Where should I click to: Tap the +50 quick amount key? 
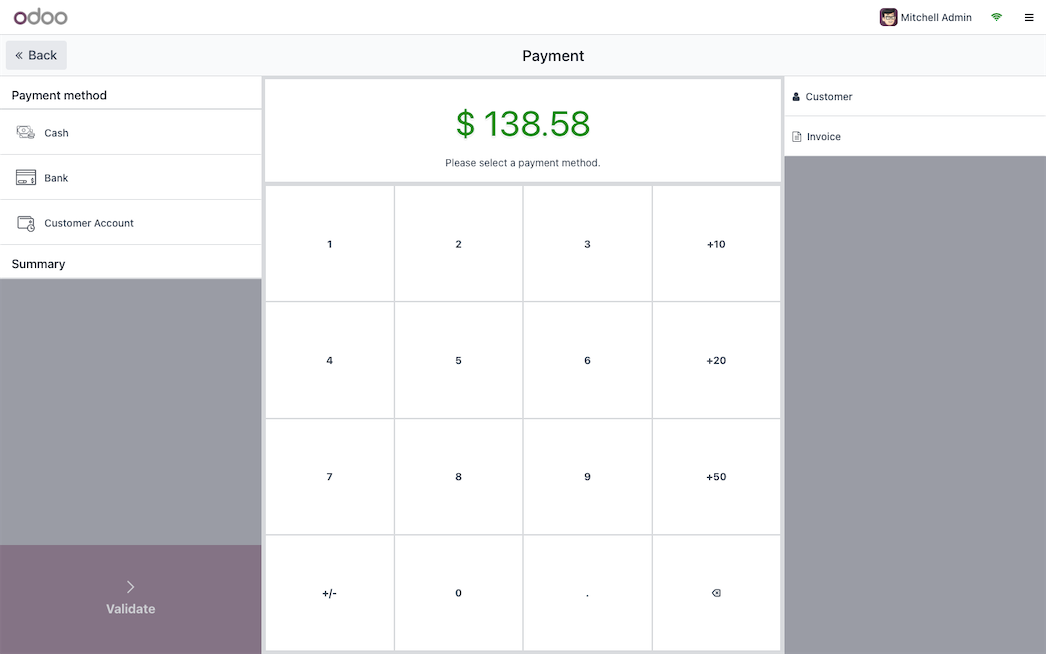click(716, 477)
